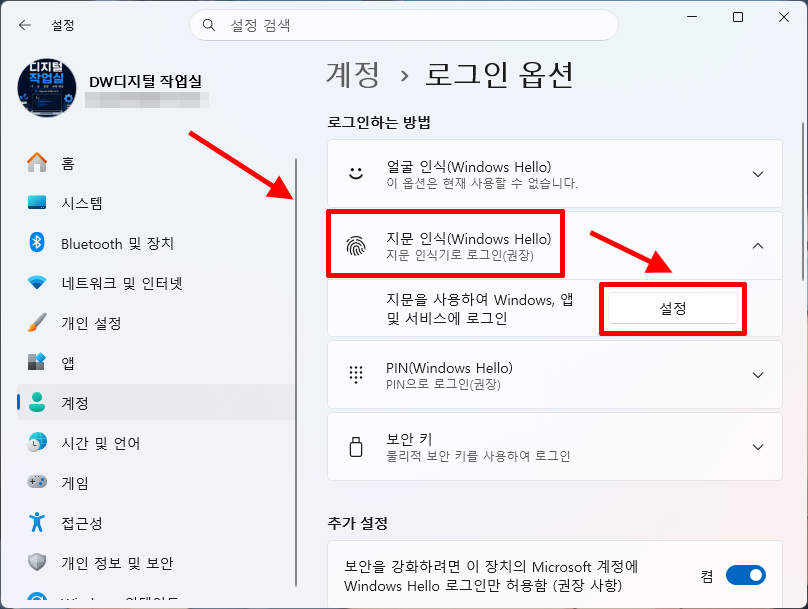This screenshot has width=808, height=609.
Task: Click the back arrow icon
Action: tap(25, 25)
